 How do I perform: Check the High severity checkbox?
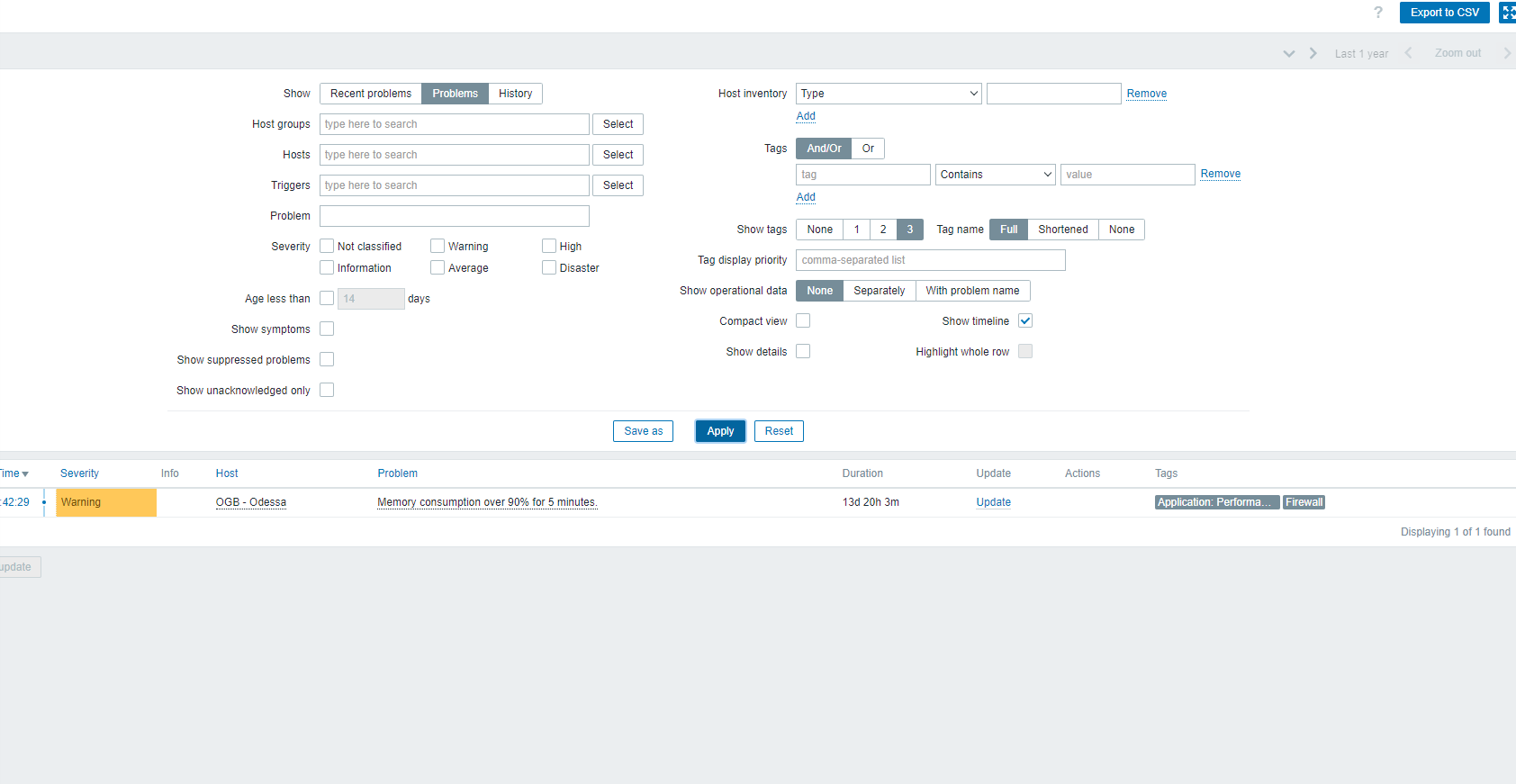tap(549, 246)
